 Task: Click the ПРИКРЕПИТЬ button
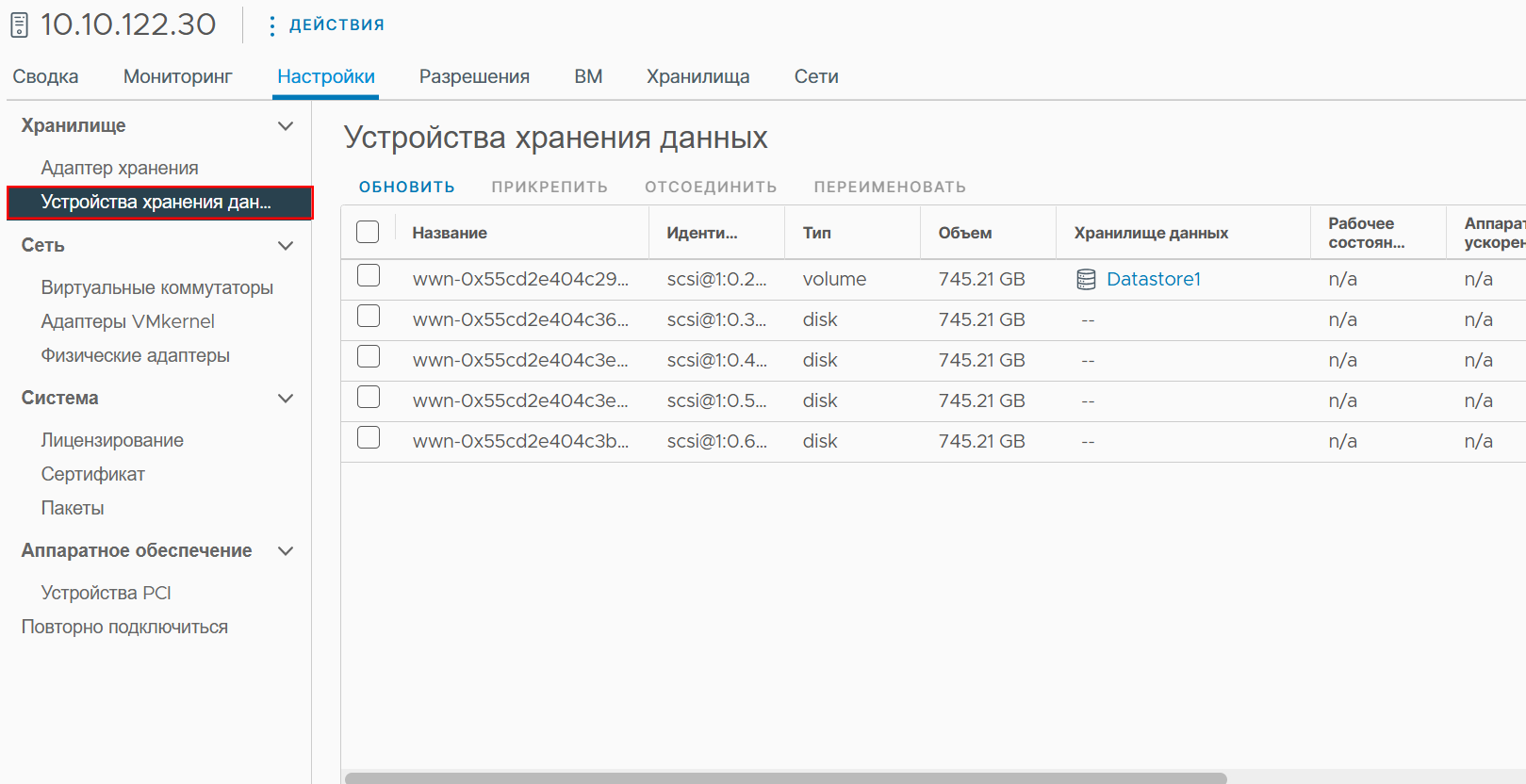coord(550,187)
